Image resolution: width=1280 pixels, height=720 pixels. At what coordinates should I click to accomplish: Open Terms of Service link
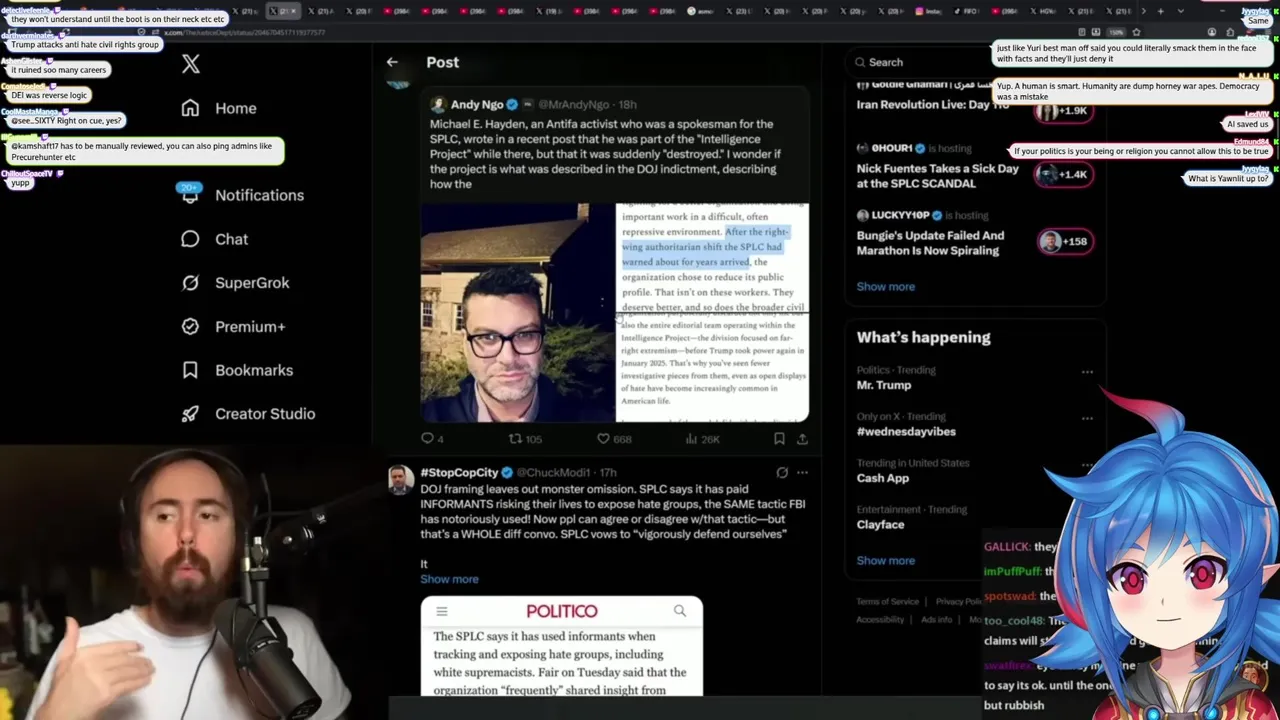tap(887, 601)
